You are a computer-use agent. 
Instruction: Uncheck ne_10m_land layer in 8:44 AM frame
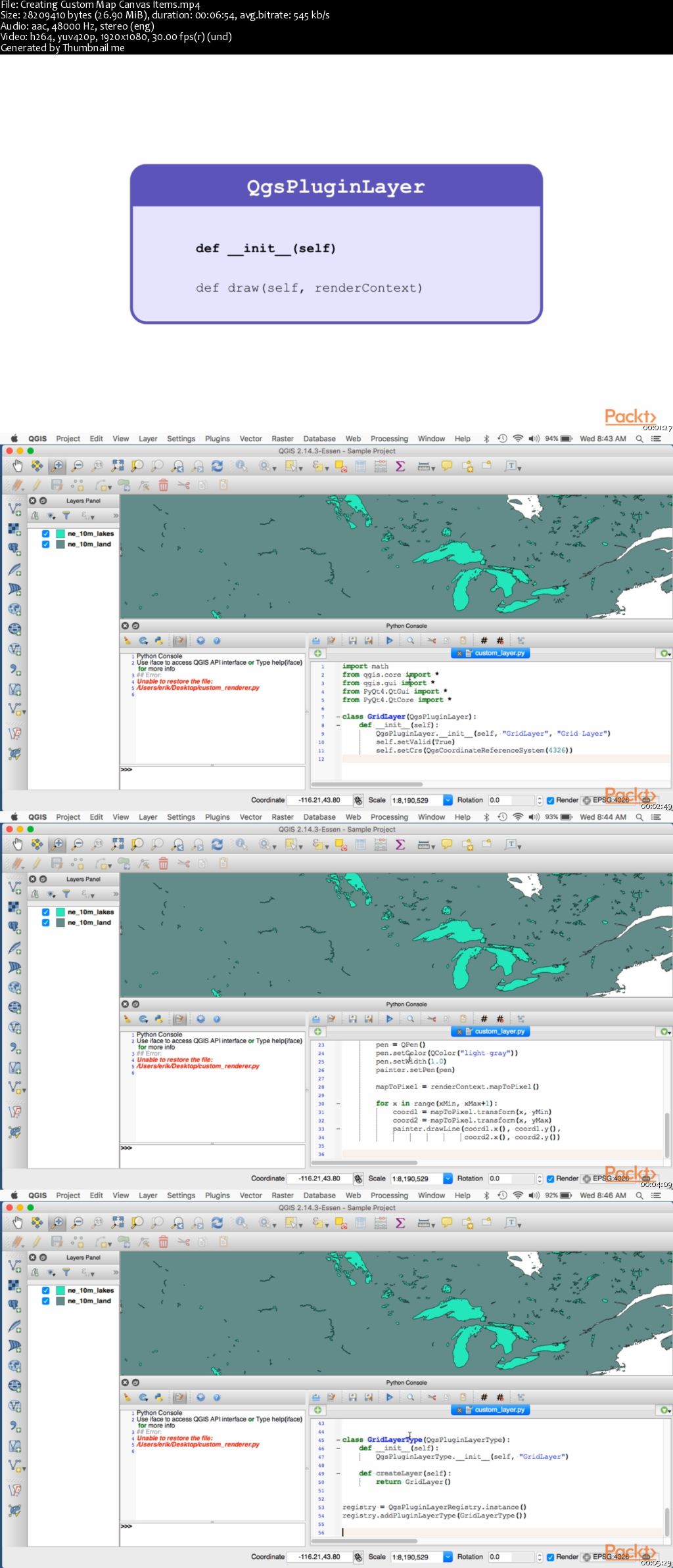pos(45,923)
